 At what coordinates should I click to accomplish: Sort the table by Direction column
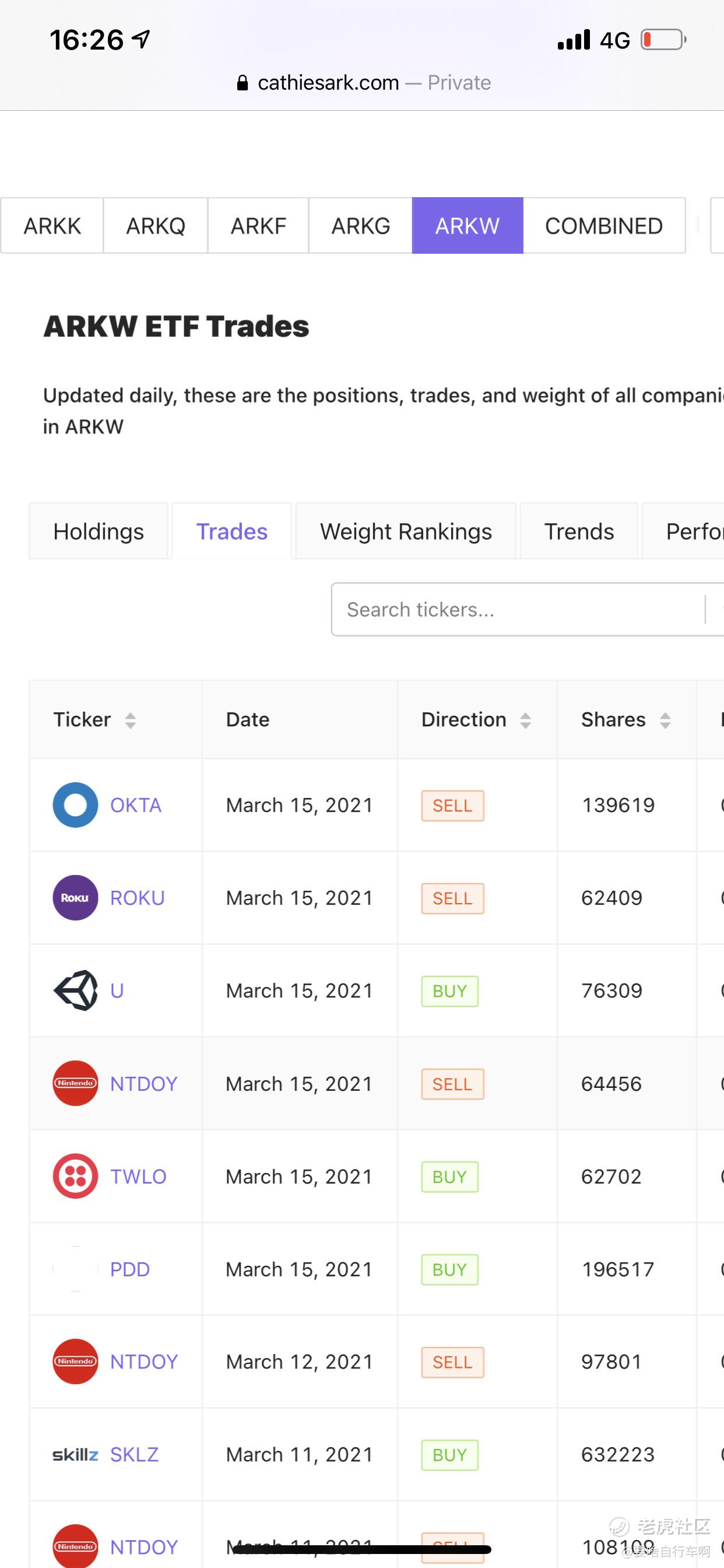click(x=526, y=720)
